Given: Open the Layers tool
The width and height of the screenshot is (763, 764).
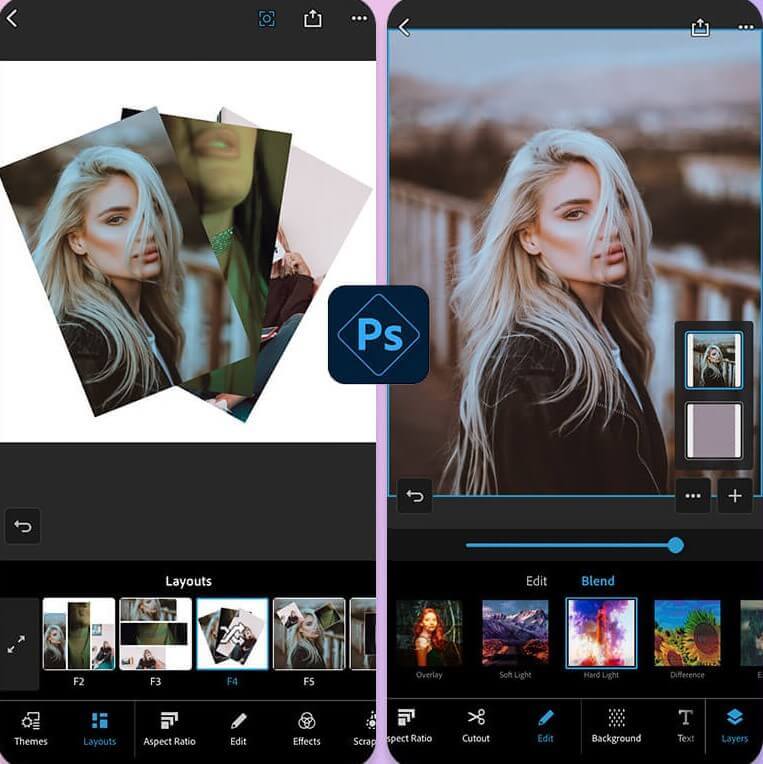Looking at the screenshot, I should click(734, 726).
